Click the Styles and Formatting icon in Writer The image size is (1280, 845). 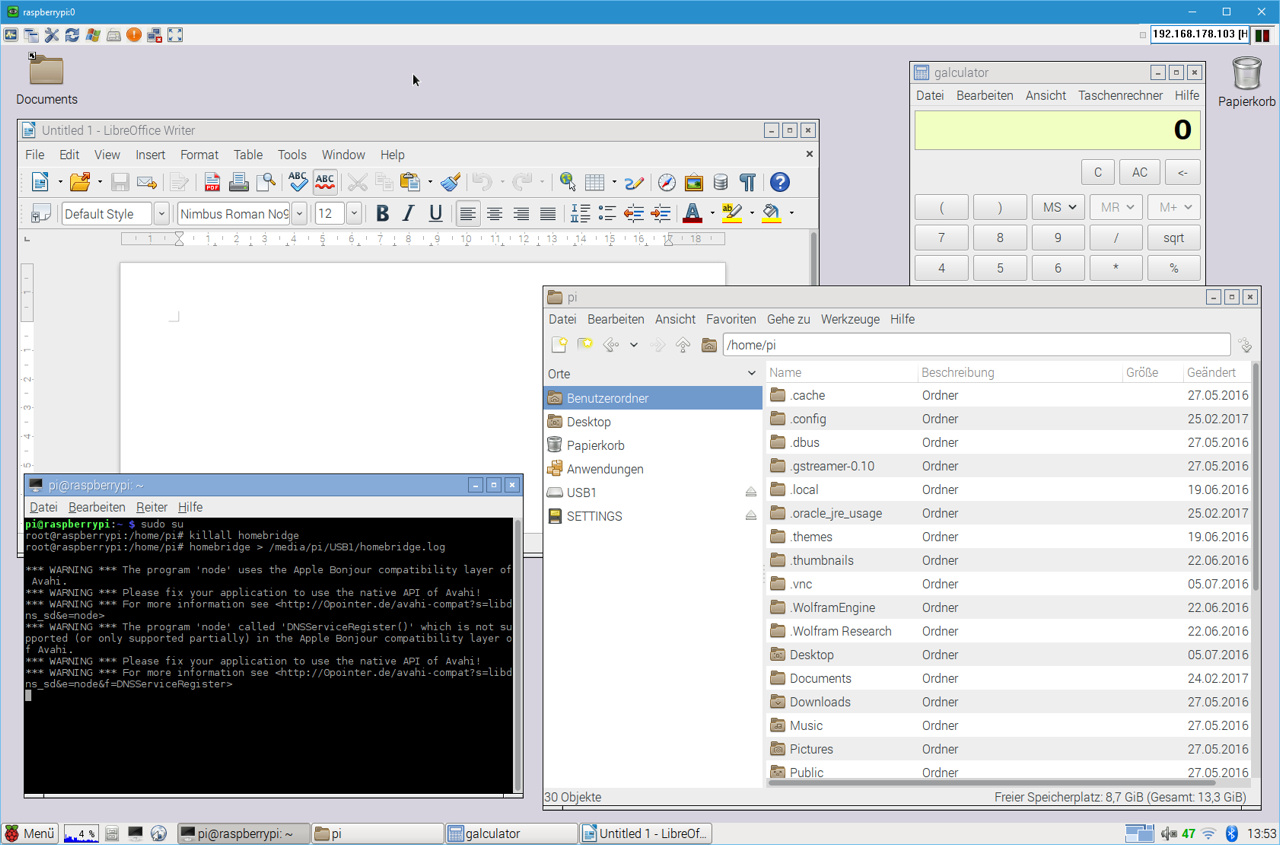(41, 213)
